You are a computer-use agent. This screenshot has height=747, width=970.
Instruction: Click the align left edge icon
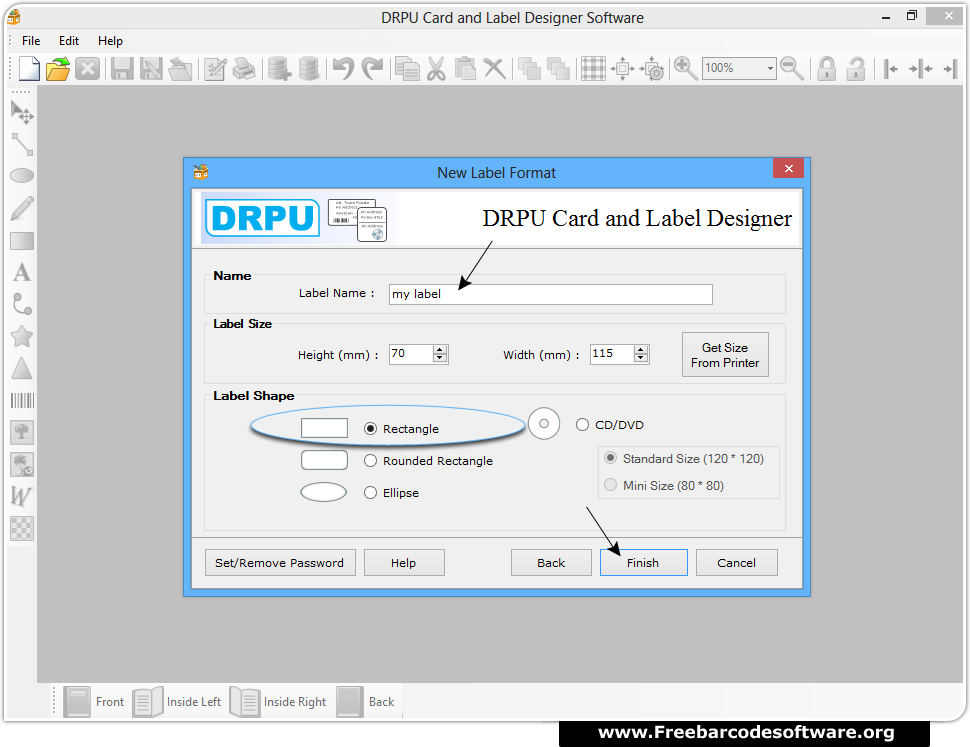pos(891,68)
